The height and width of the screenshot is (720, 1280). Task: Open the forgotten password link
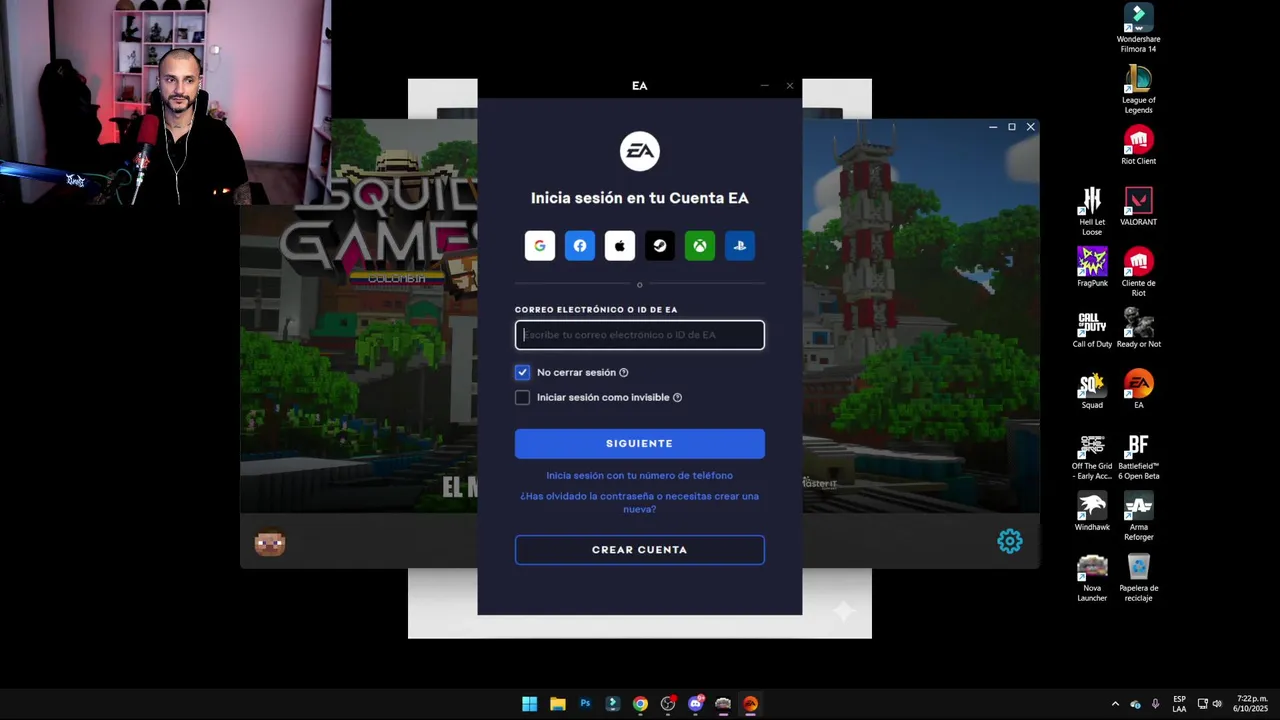(640, 503)
